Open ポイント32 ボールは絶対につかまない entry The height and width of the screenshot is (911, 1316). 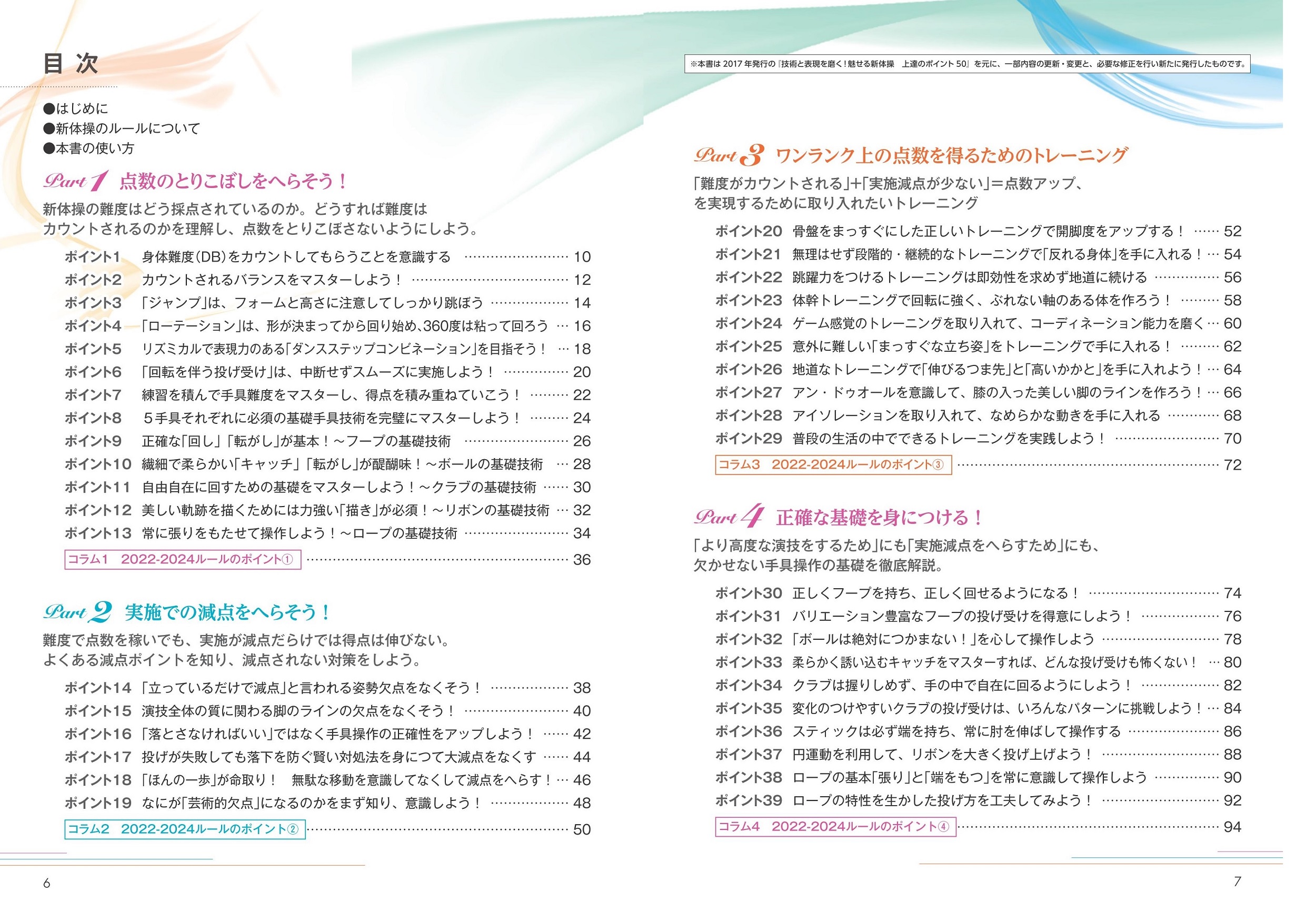[978, 639]
